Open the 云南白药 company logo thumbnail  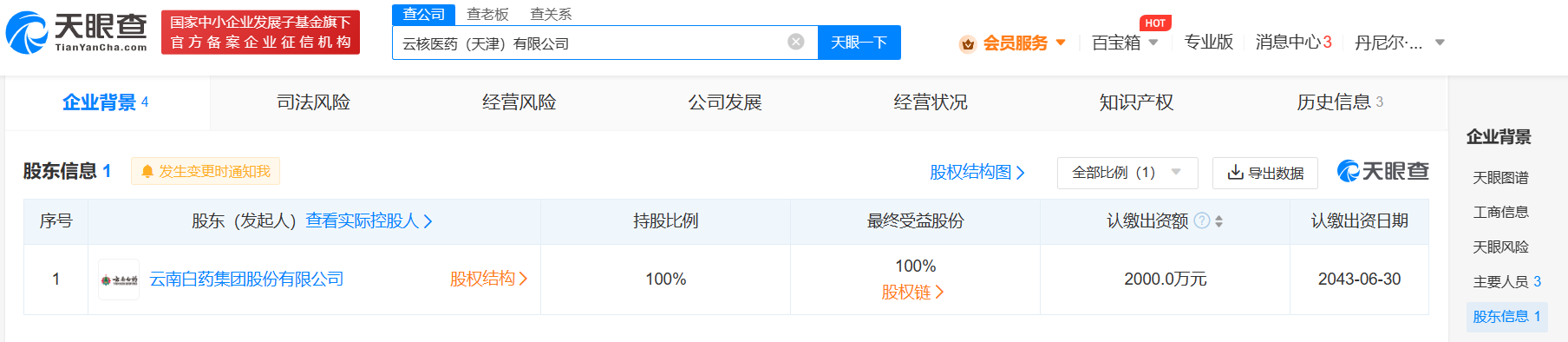pos(119,280)
